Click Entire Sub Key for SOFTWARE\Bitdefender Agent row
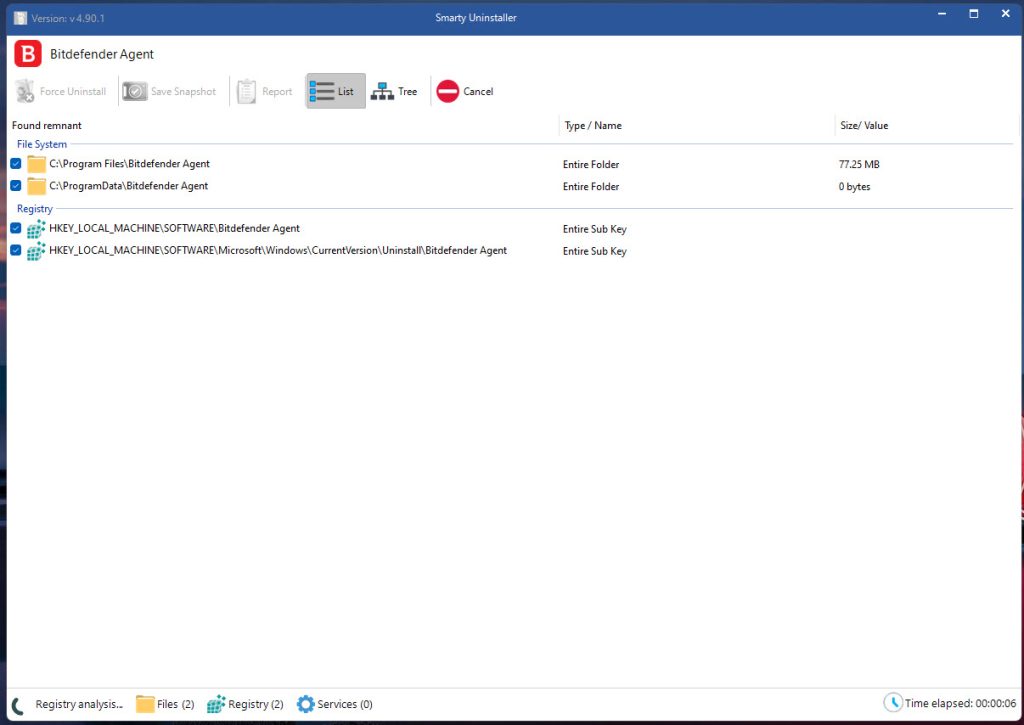This screenshot has width=1024, height=725. (x=595, y=229)
